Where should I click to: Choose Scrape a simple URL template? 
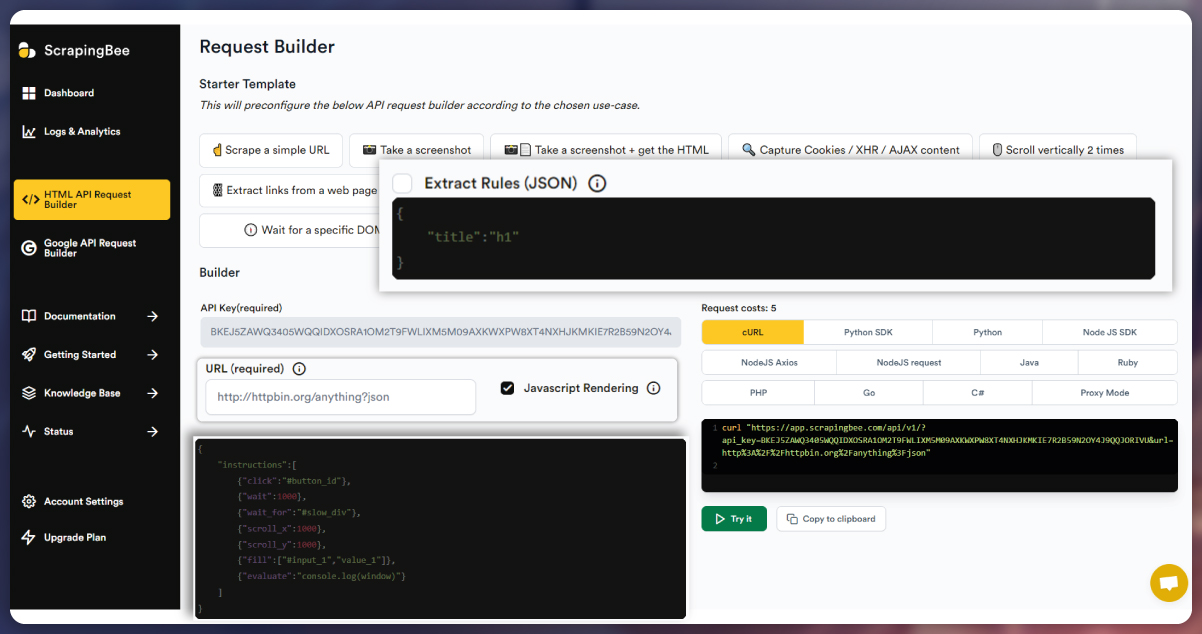pos(271,150)
